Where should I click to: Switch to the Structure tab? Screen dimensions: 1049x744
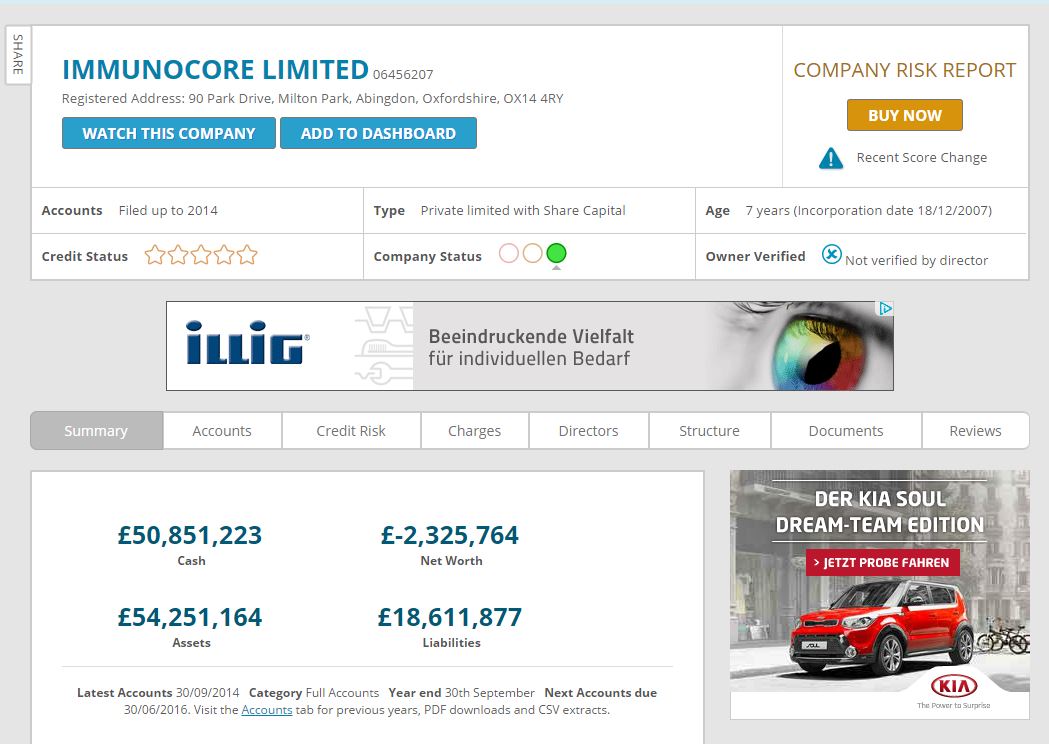tap(709, 431)
